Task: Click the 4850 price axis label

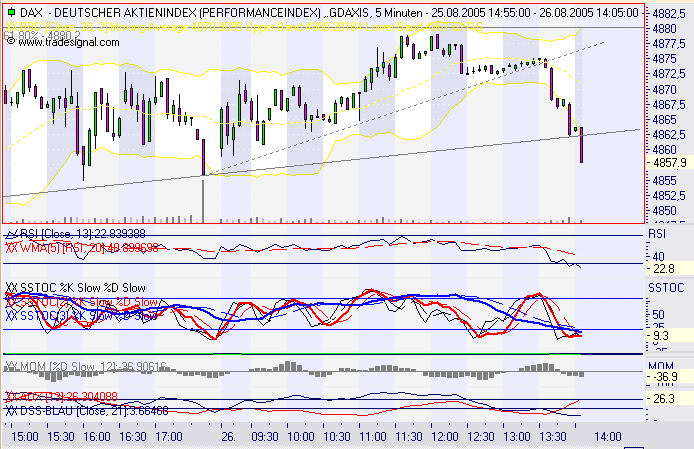Action: point(664,211)
